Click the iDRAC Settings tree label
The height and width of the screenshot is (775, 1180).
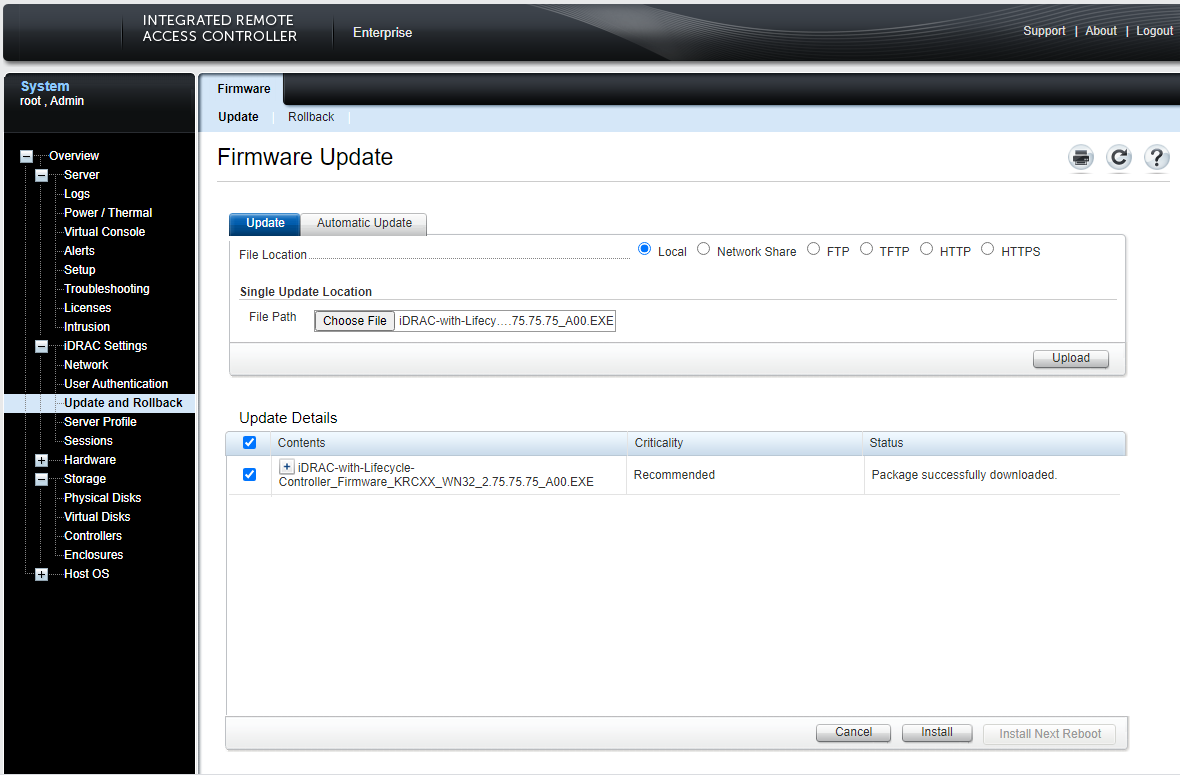coord(105,346)
